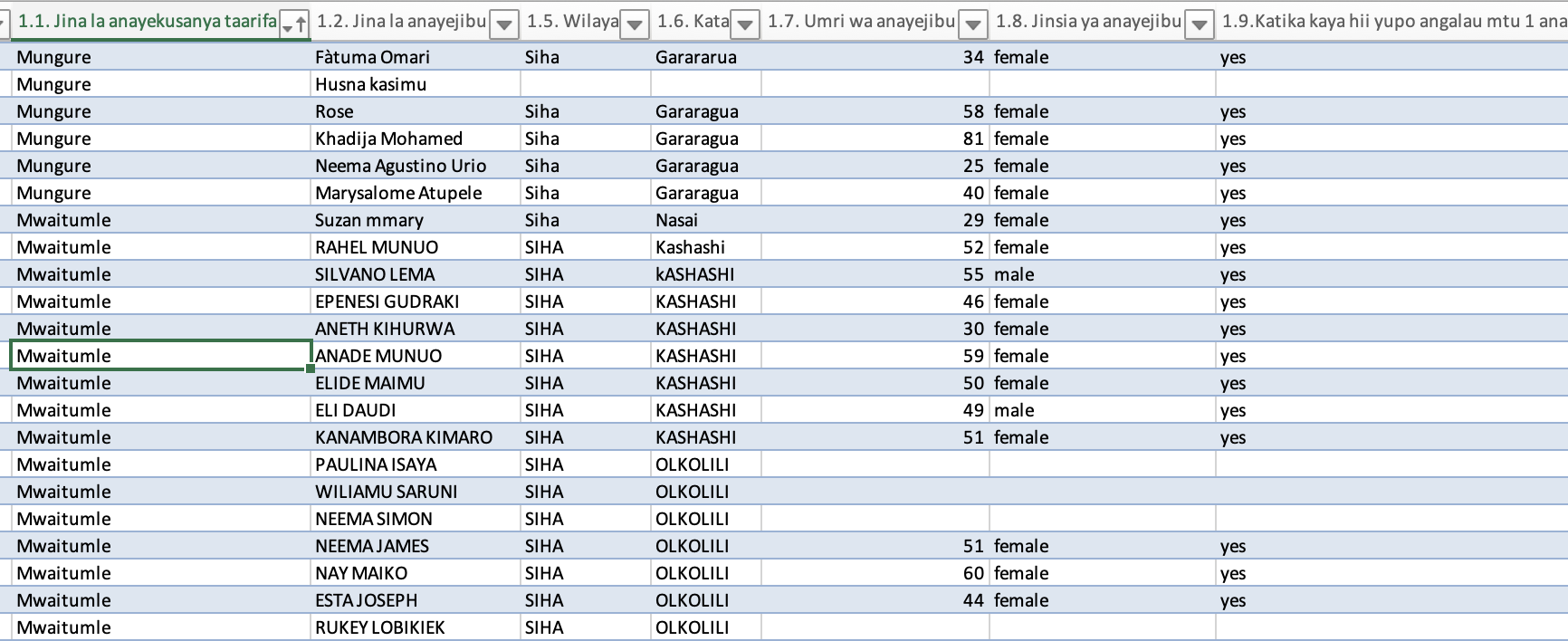Click the selected Mwaitumle cell beside ANADE MUNUO
This screenshot has width=1568, height=641.
point(161,356)
